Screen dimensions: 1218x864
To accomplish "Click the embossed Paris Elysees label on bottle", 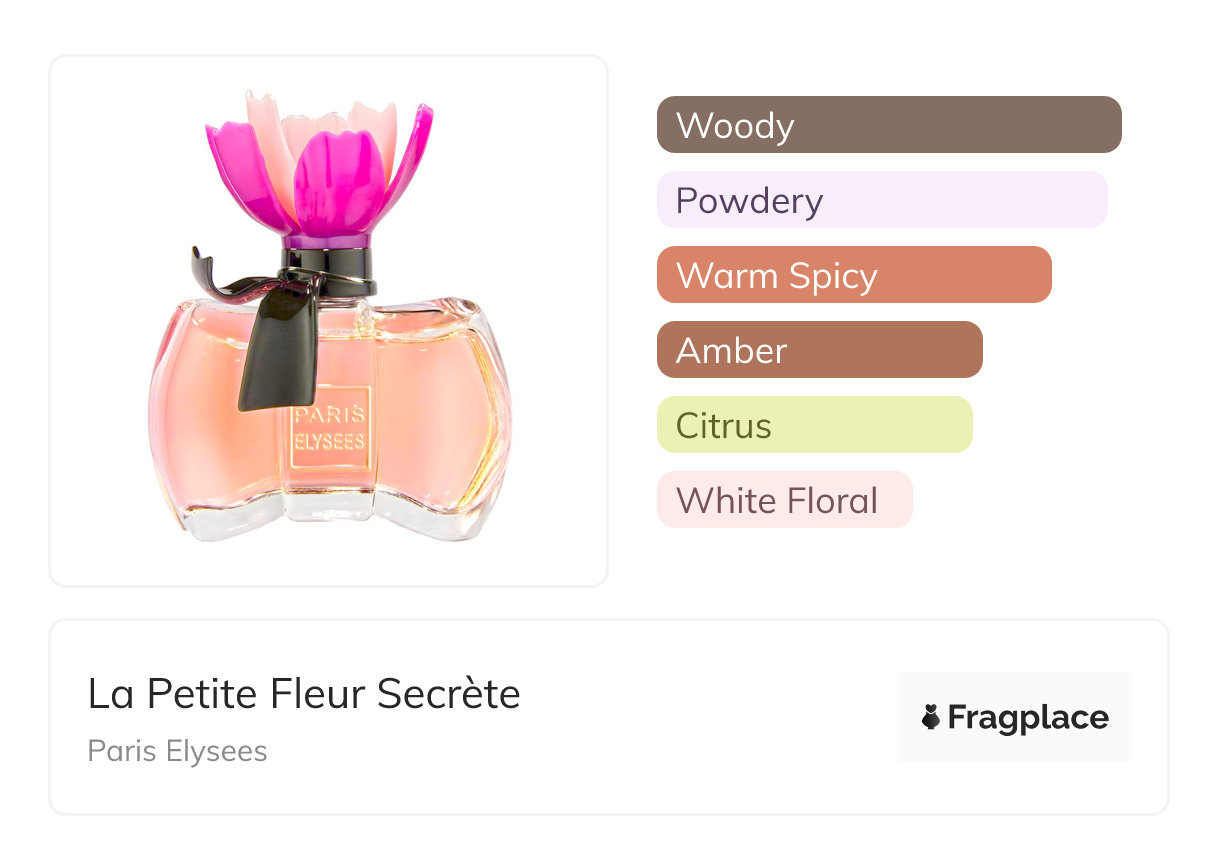I will (329, 428).
